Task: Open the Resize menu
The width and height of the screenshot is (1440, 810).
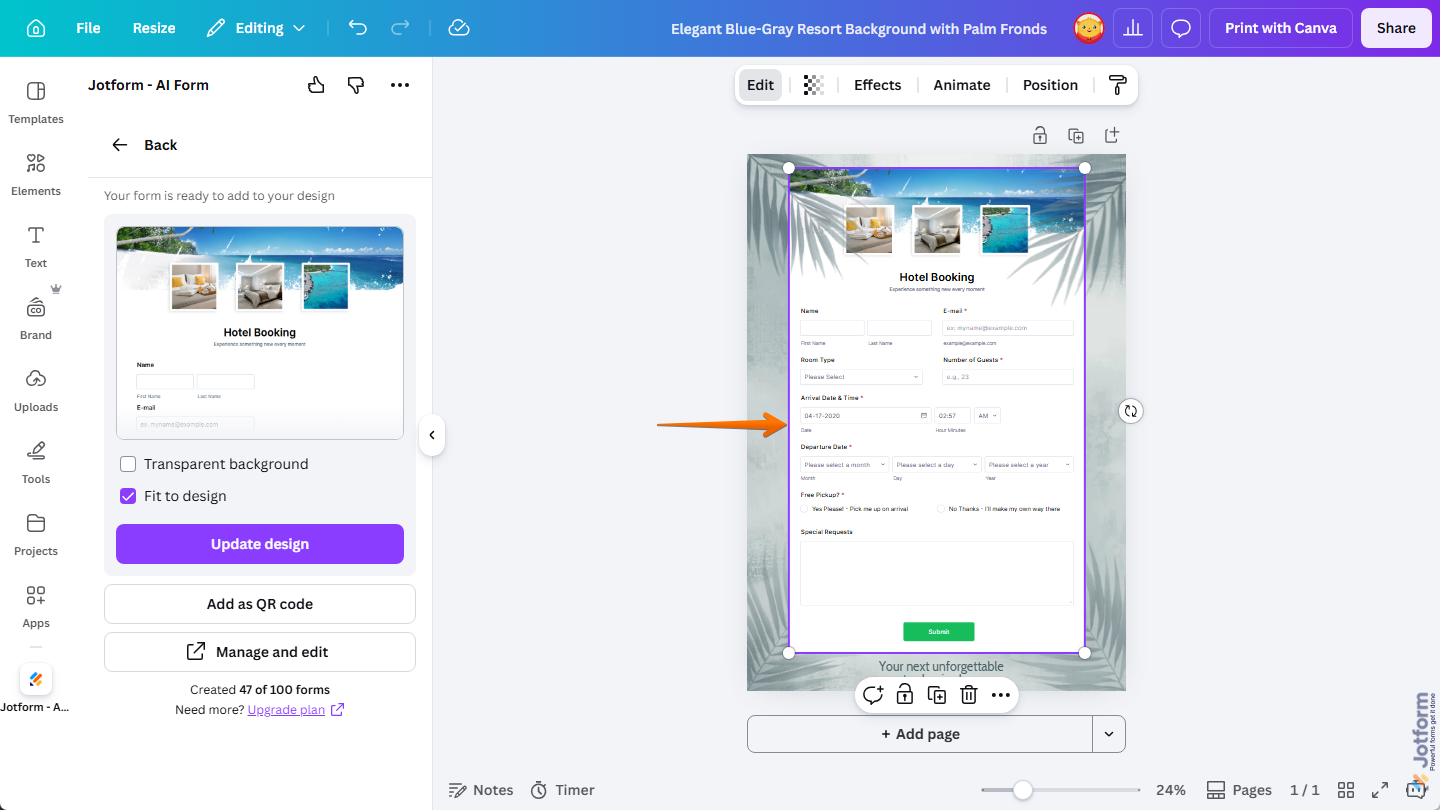Action: [x=154, y=28]
